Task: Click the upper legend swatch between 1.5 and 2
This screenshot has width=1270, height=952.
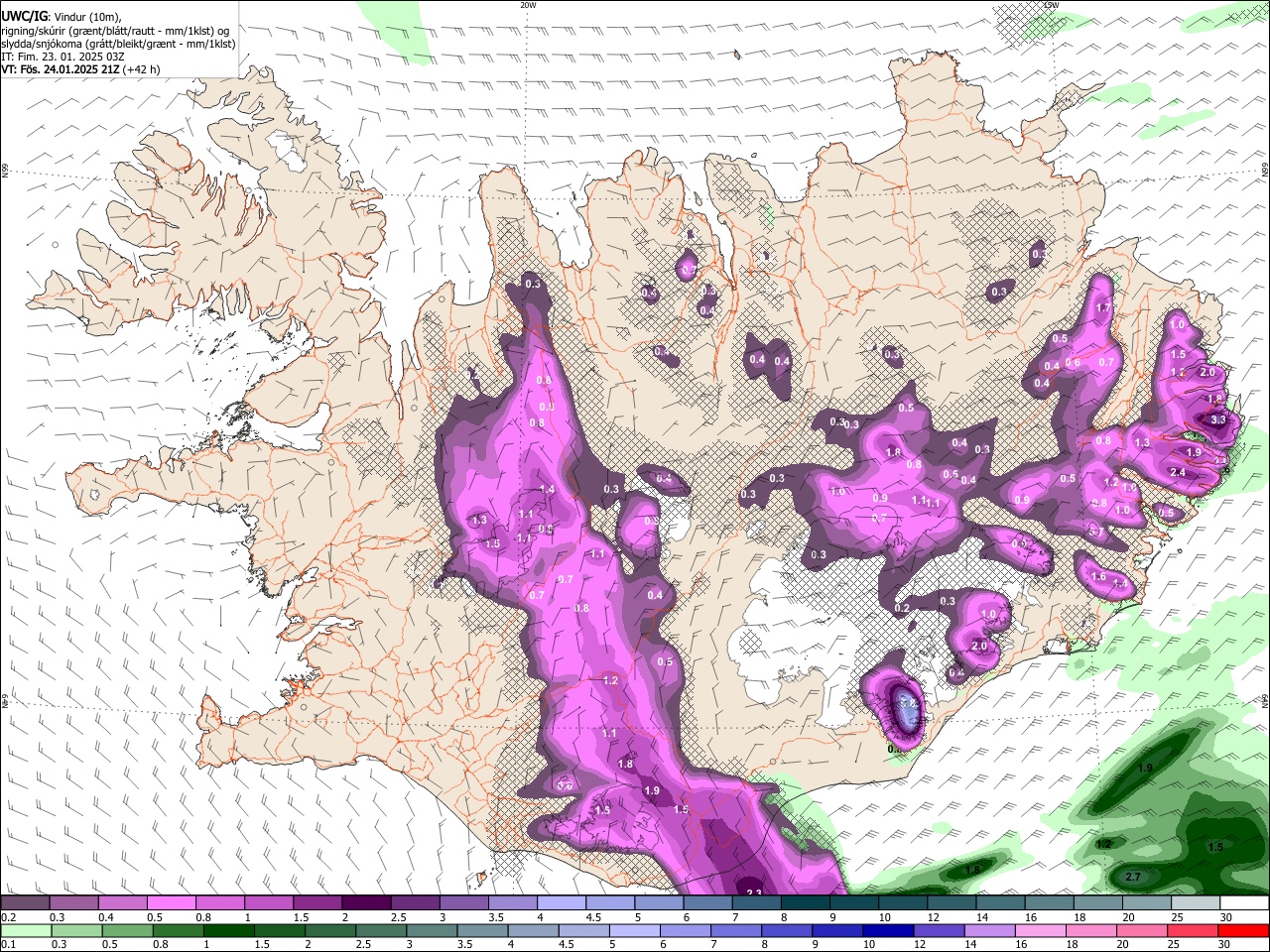Action: tap(317, 902)
